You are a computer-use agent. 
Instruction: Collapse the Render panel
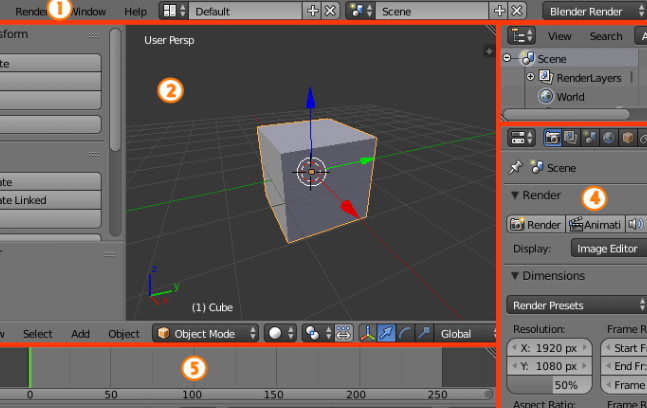(515, 195)
